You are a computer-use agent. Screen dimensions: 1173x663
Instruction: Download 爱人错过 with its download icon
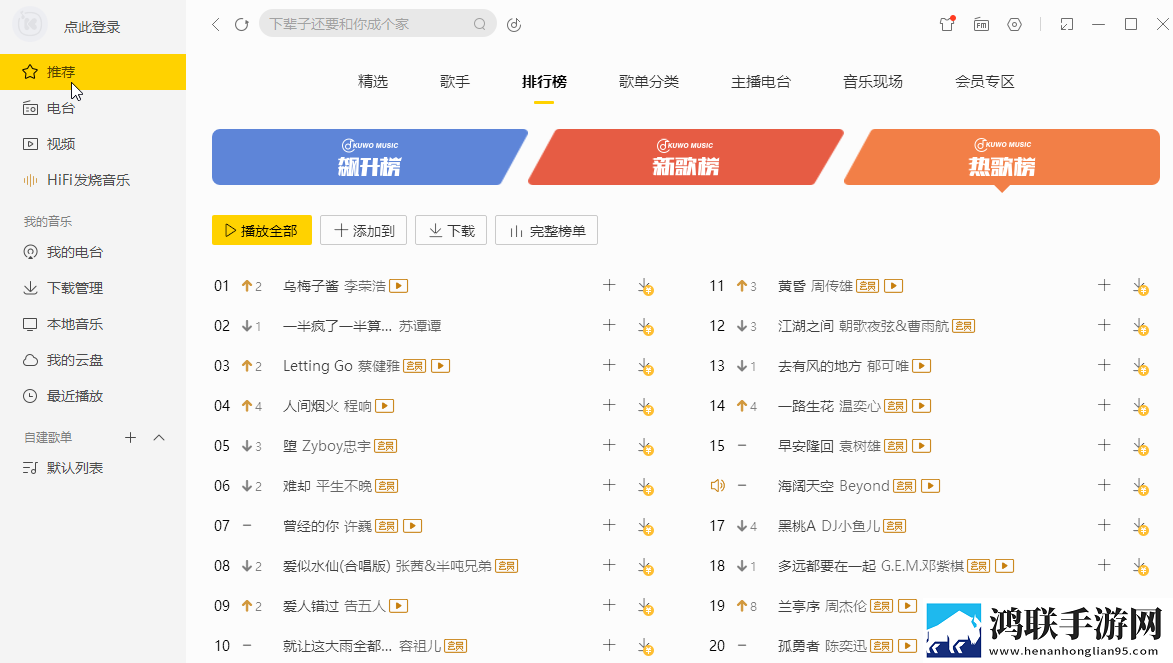(646, 607)
